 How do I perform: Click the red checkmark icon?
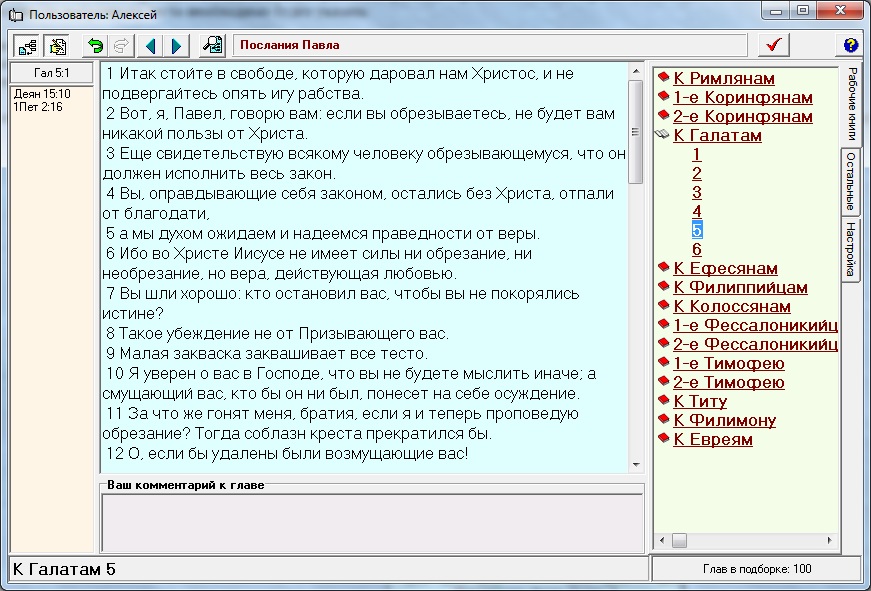[x=773, y=45]
